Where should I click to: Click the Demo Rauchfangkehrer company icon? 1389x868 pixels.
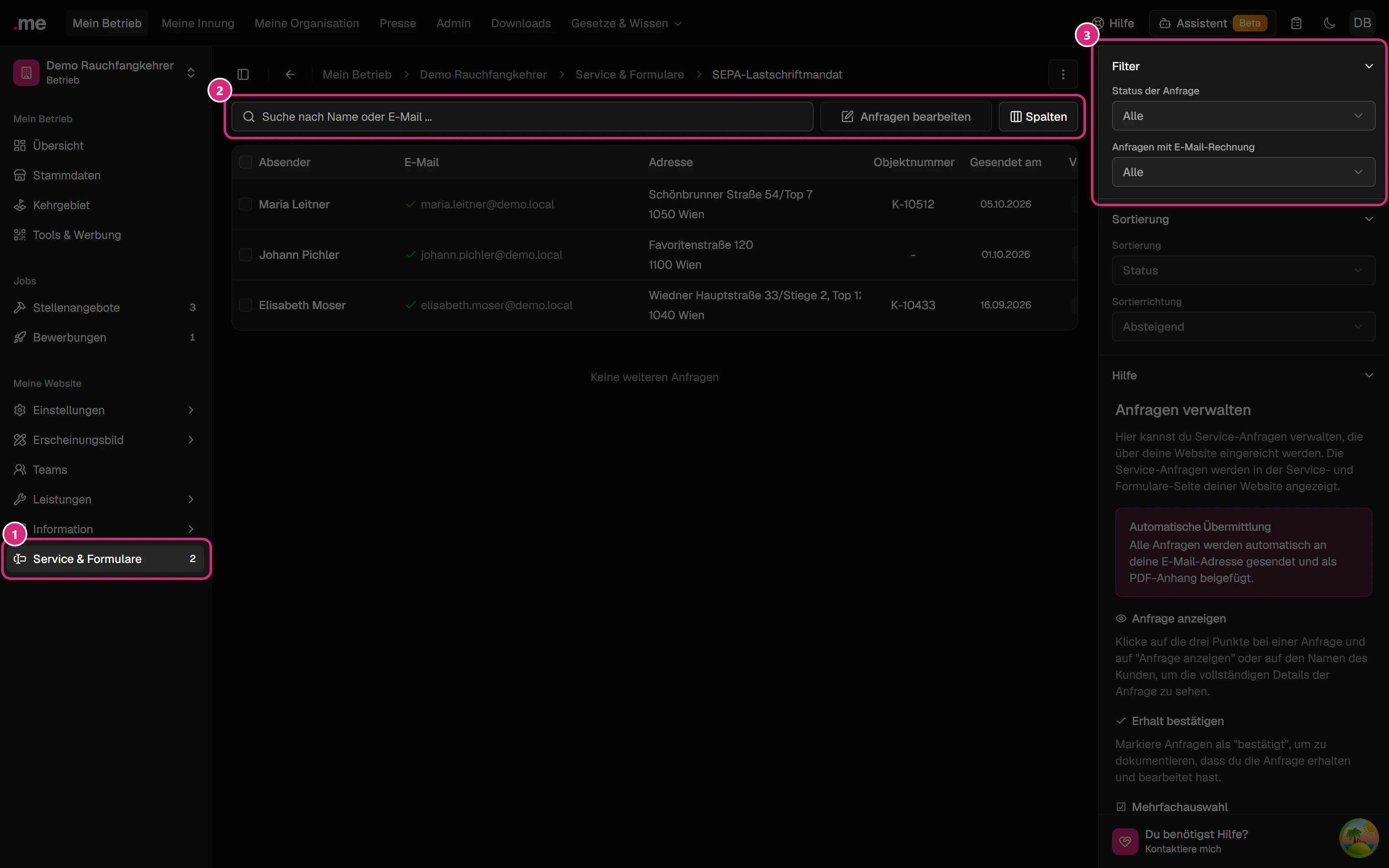[26, 72]
